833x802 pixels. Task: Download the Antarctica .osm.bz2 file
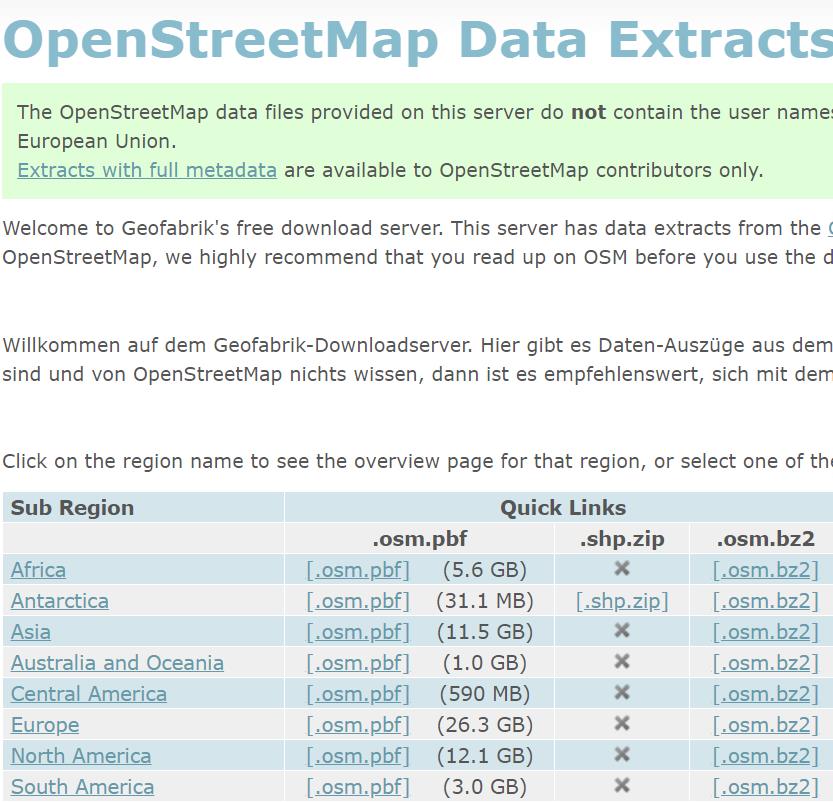[x=766, y=601]
